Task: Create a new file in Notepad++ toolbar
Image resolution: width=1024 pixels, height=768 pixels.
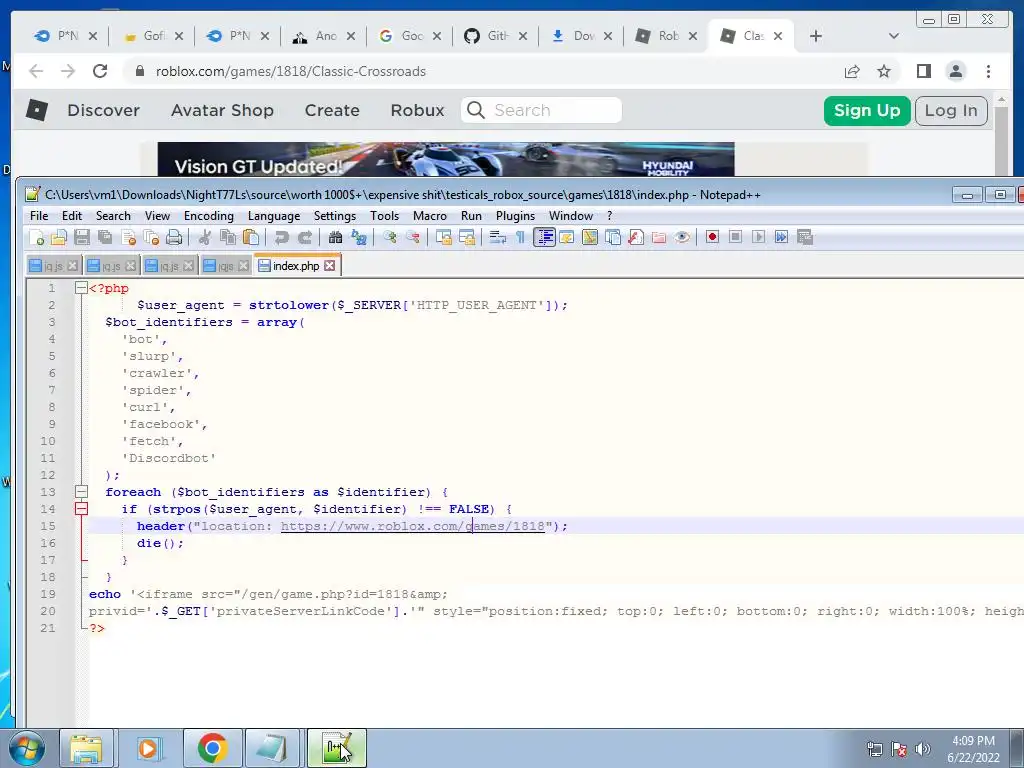Action: (37, 238)
